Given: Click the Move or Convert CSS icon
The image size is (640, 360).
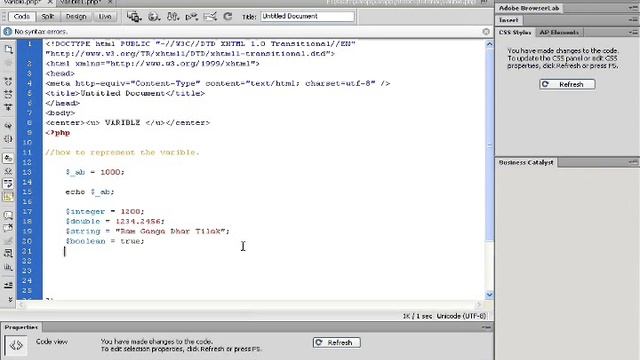Looking at the screenshot, I should pos(8,267).
